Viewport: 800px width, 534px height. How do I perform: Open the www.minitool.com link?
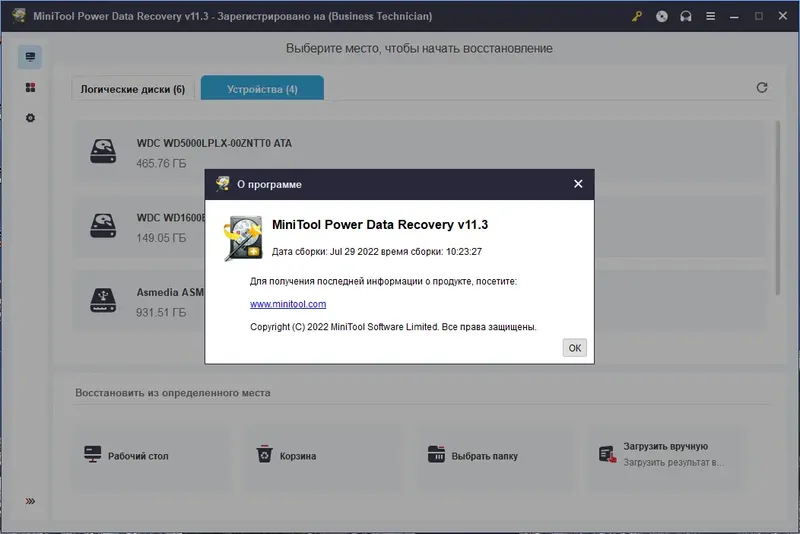(288, 304)
